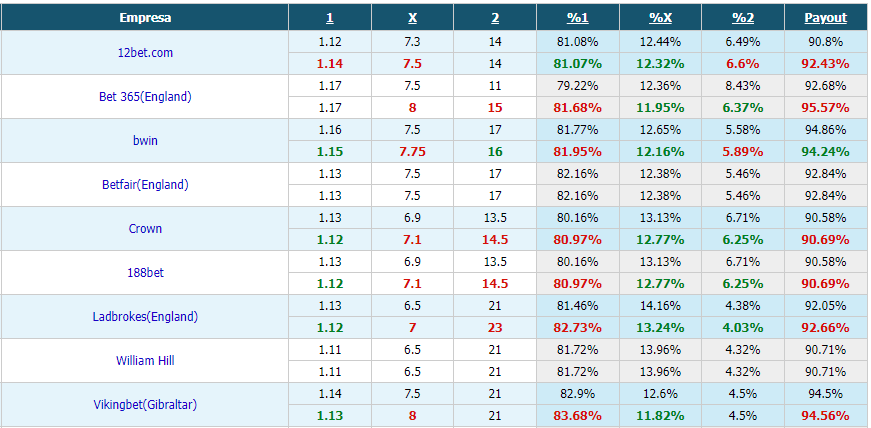
Task: Click the Empresa column header
Action: [145, 18]
